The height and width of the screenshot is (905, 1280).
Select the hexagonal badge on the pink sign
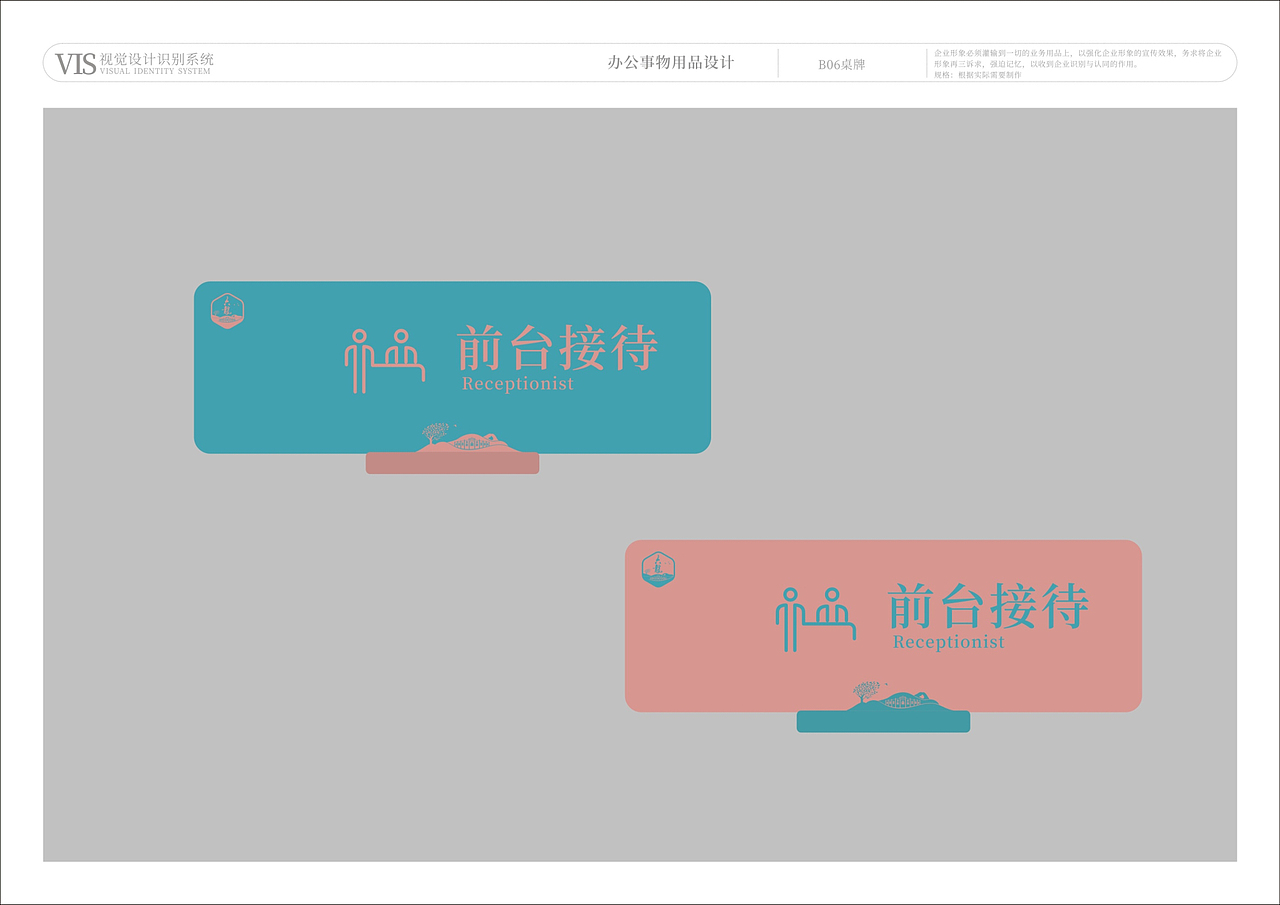click(658, 568)
